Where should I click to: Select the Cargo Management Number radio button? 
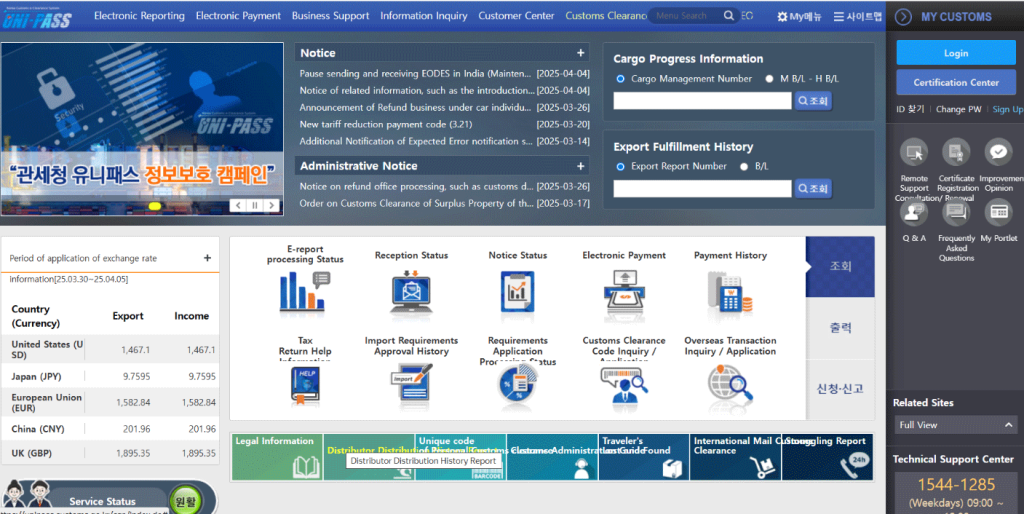621,79
